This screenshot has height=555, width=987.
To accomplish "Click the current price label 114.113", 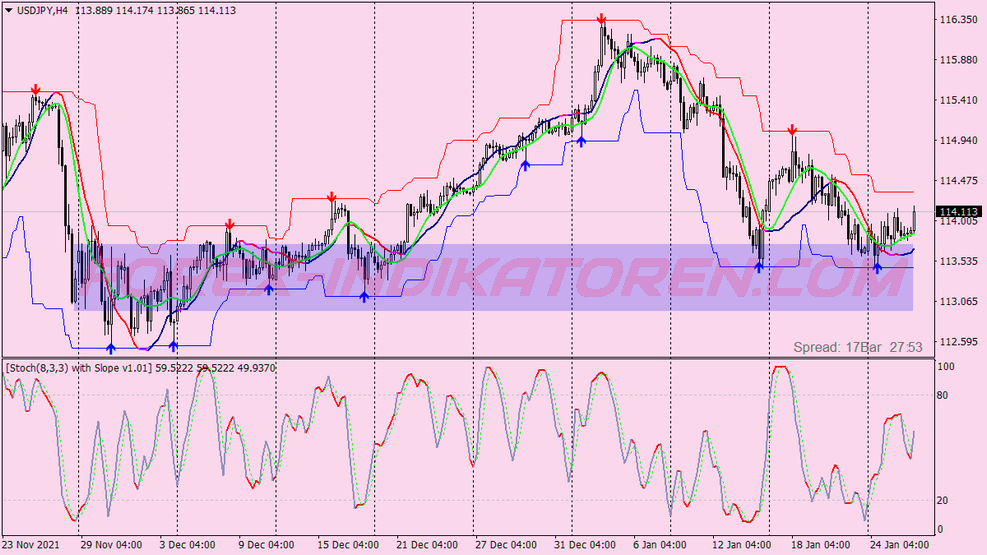I will 959,212.
